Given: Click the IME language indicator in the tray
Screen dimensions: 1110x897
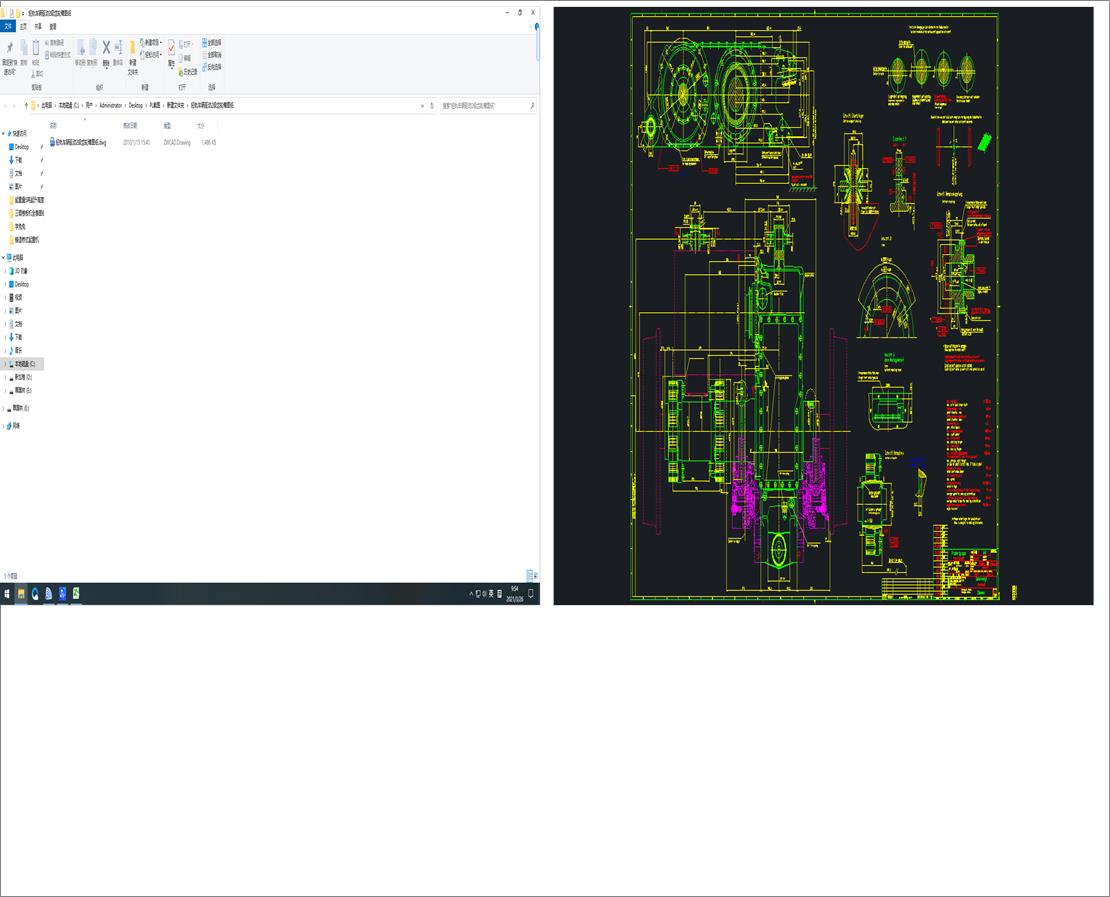Looking at the screenshot, I should point(491,594).
